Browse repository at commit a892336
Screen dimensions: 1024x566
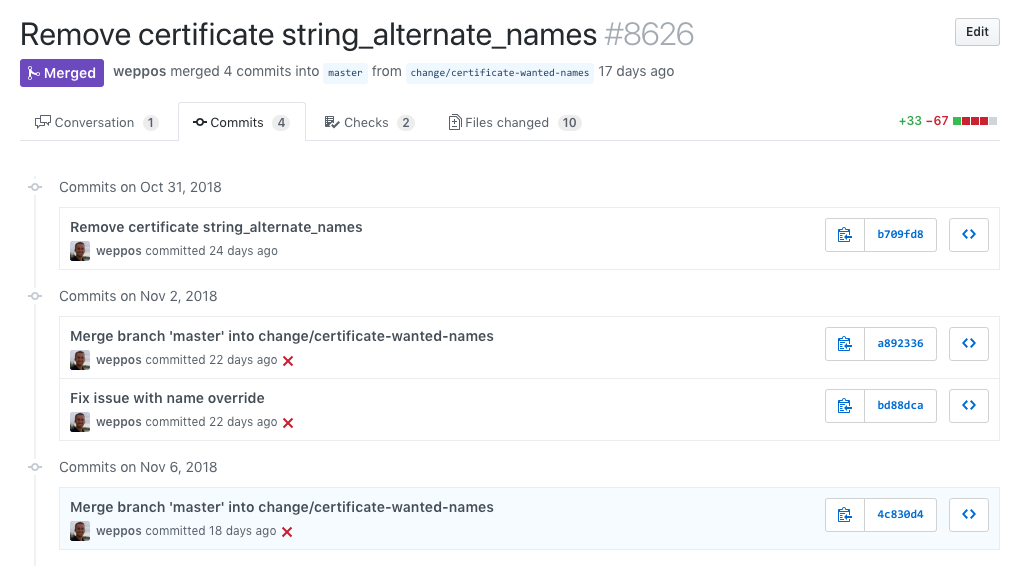968,343
